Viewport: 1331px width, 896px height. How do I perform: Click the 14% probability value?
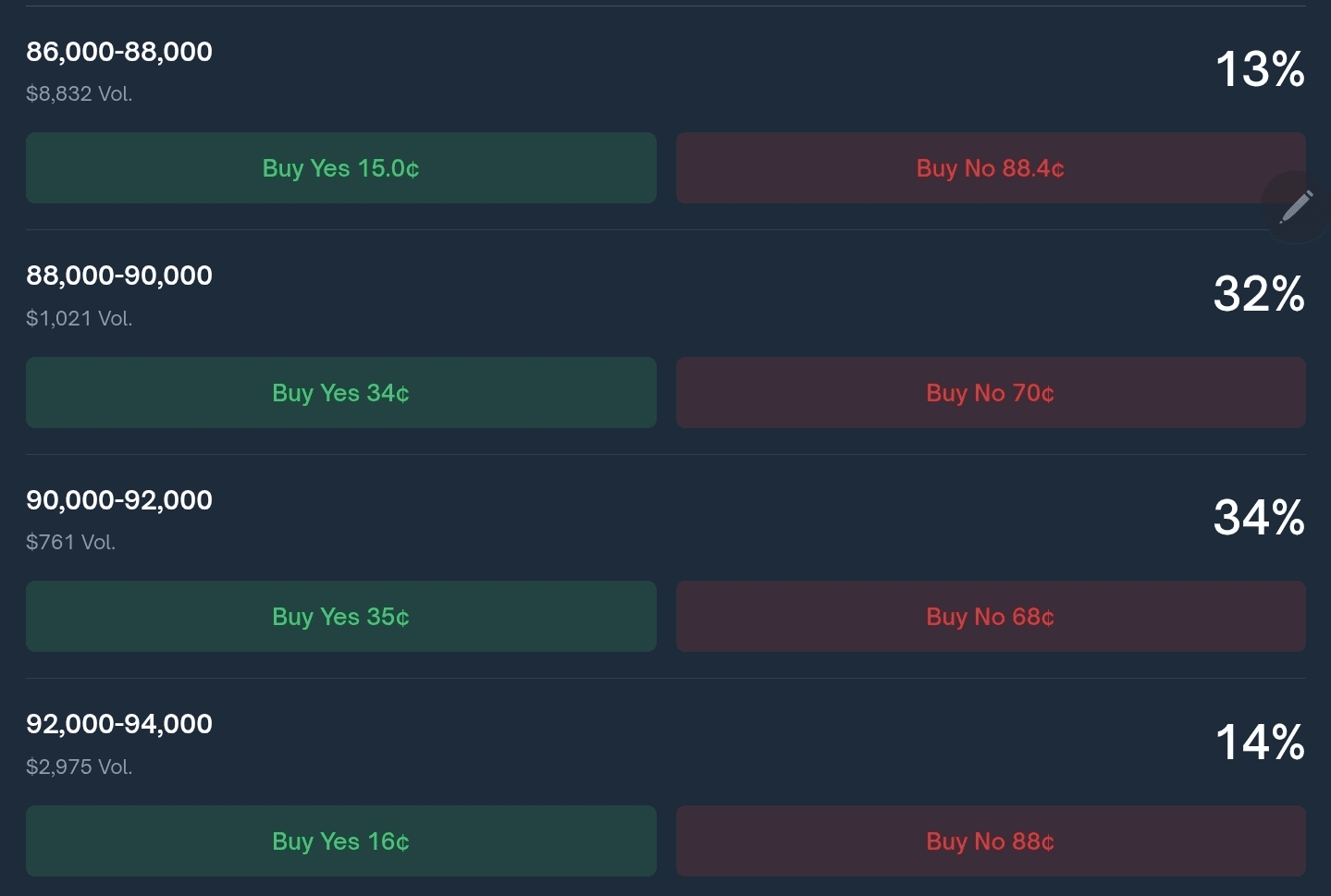click(x=1259, y=743)
